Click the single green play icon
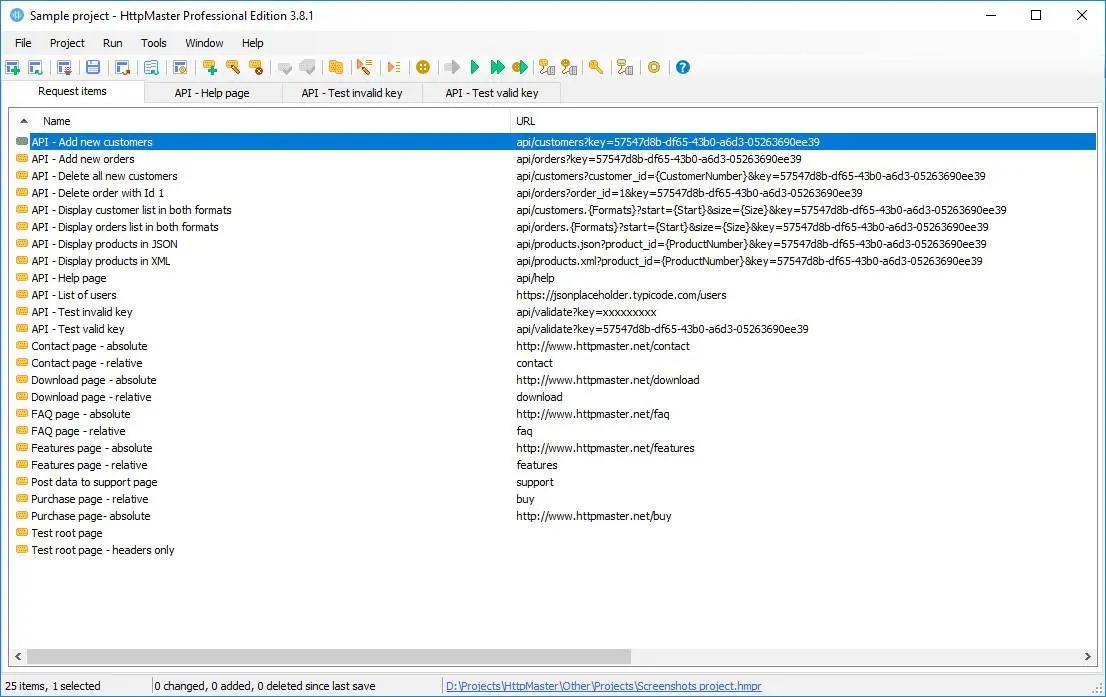This screenshot has width=1106, height=697. tap(475, 67)
